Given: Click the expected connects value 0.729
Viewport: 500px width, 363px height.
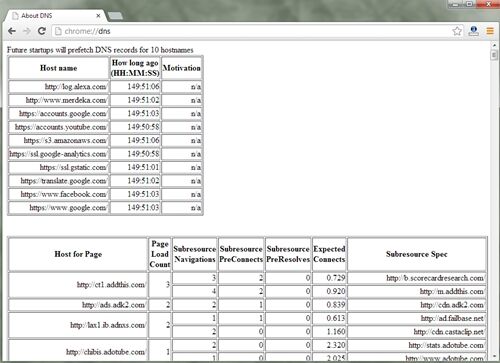Looking at the screenshot, I should pyautogui.click(x=329, y=278).
